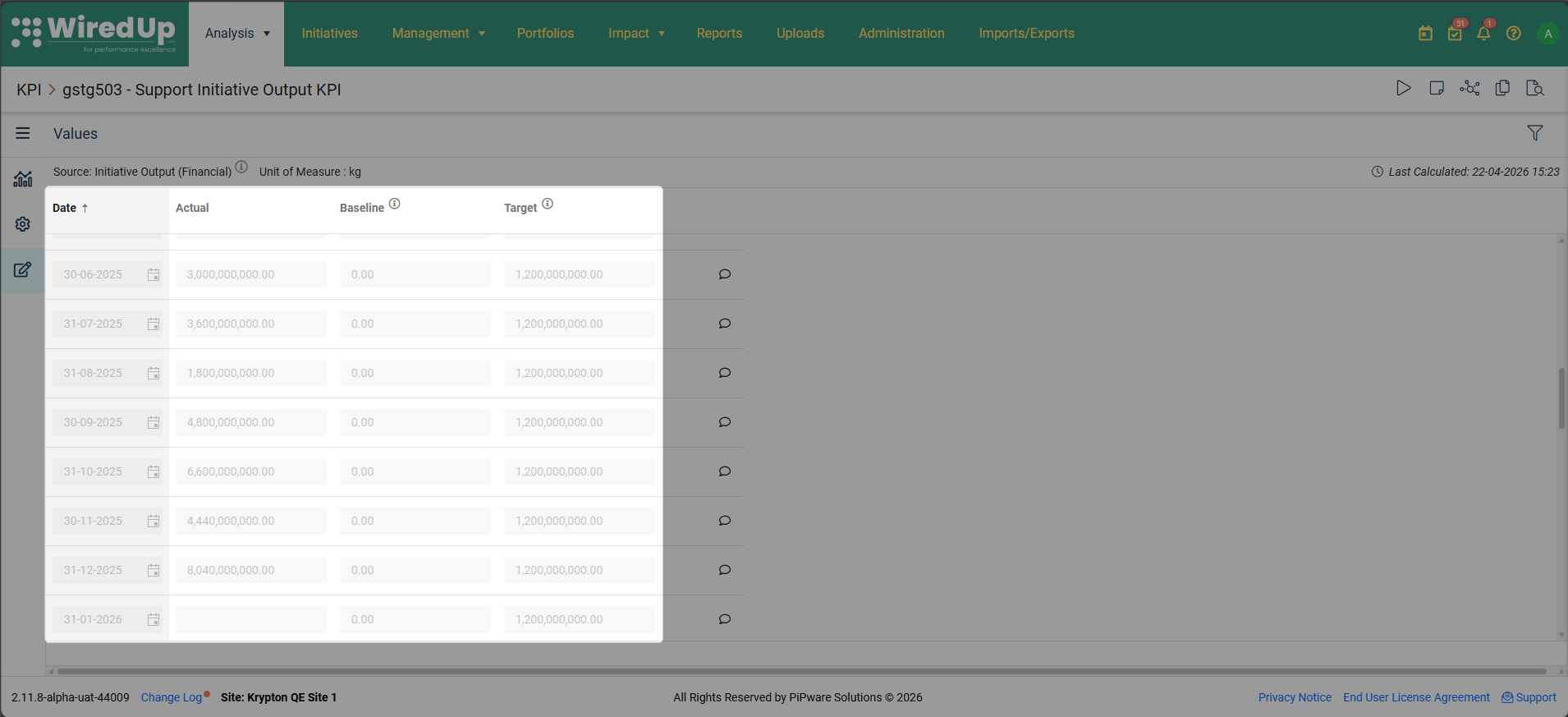Click the Site: Krypton QE Site 1 text
1568x717 pixels.
(278, 697)
